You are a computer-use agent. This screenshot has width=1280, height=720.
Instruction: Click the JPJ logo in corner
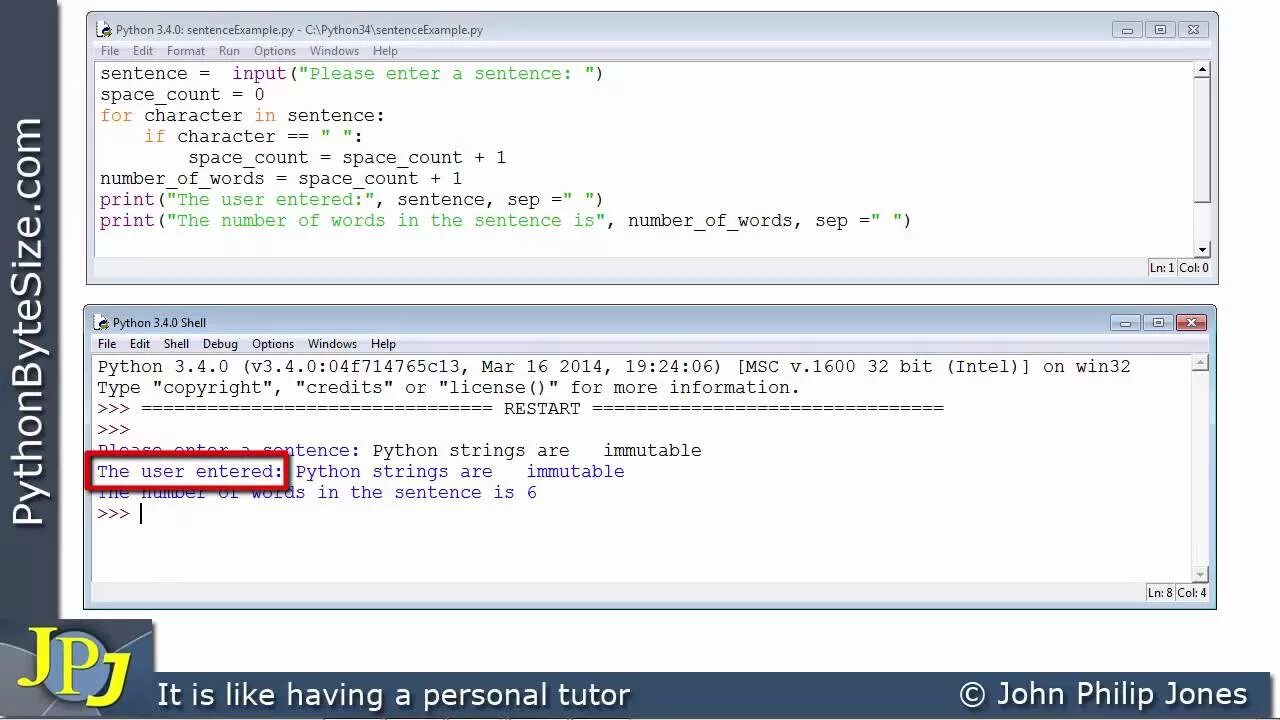coord(76,668)
